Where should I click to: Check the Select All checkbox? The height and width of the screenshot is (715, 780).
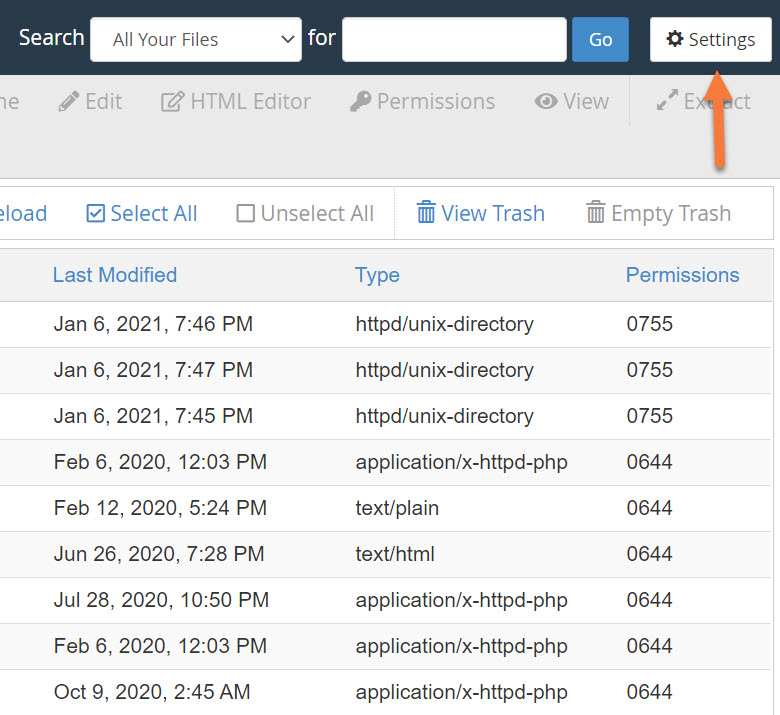pyautogui.click(x=96, y=213)
